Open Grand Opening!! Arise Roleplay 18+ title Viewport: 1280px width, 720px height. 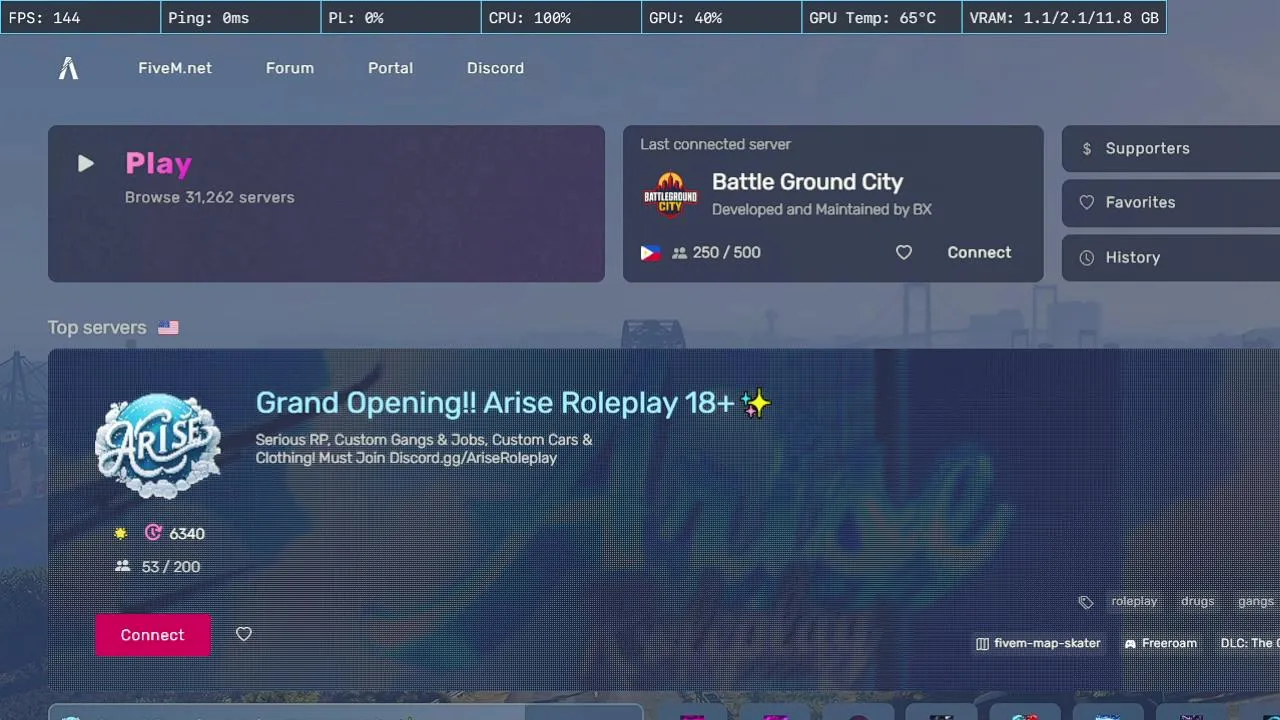click(x=513, y=403)
